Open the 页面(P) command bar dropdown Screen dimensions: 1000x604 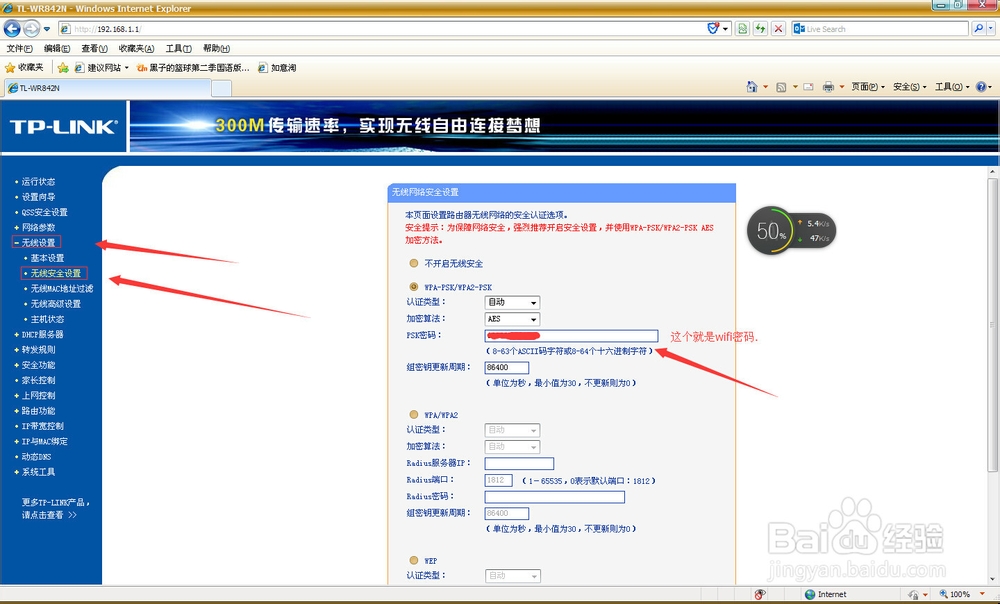(868, 87)
